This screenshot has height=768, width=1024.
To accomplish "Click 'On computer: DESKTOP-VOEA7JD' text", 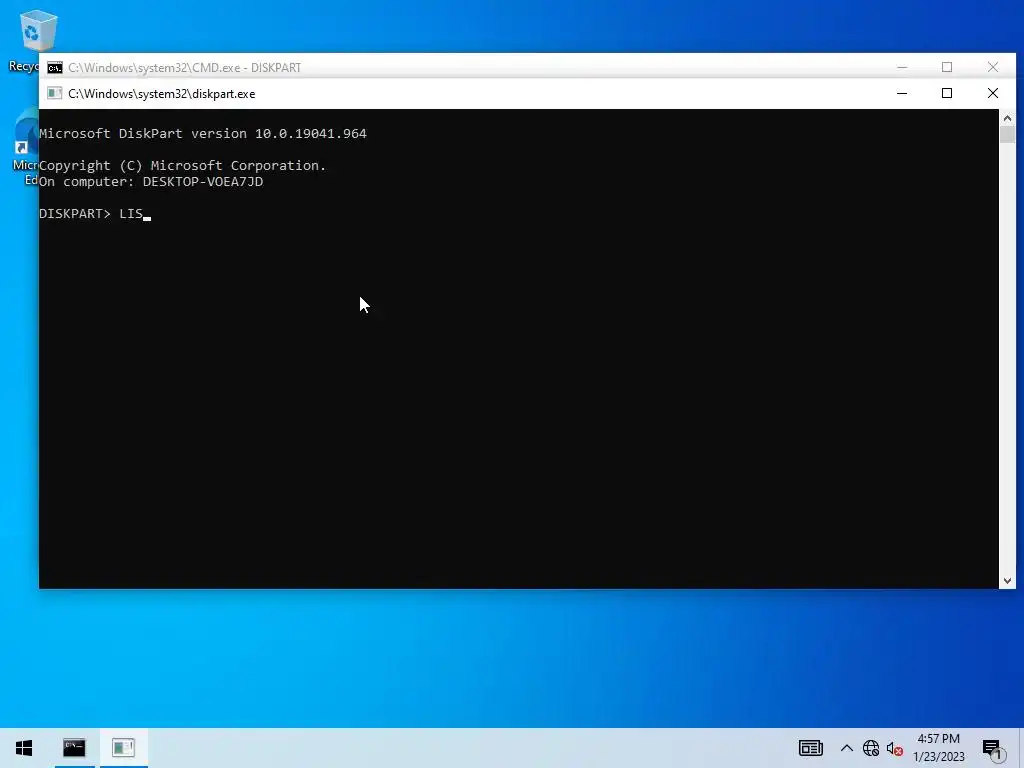I will (x=151, y=182).
